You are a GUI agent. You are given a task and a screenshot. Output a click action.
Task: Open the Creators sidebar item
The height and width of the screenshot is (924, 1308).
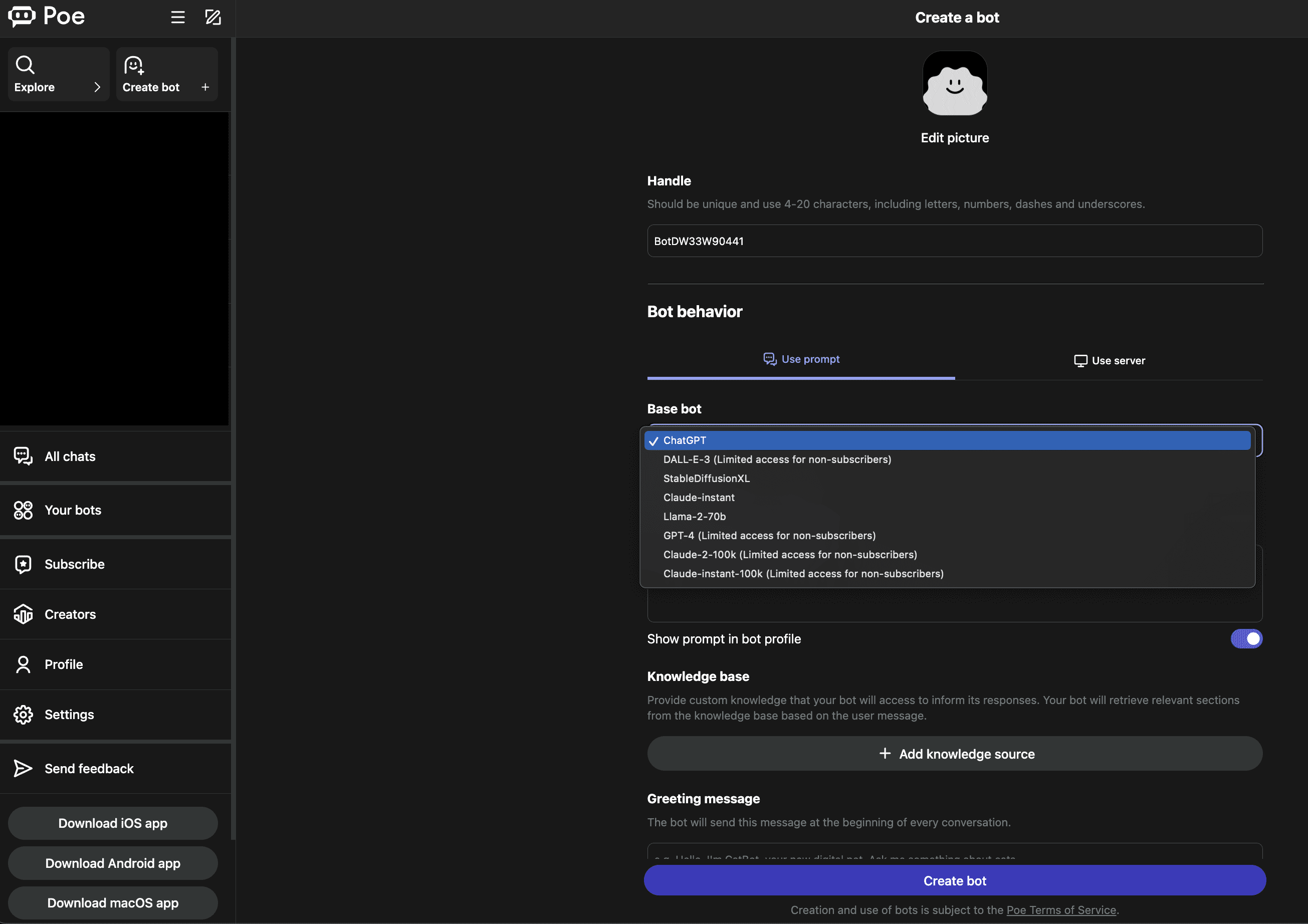tap(70, 614)
